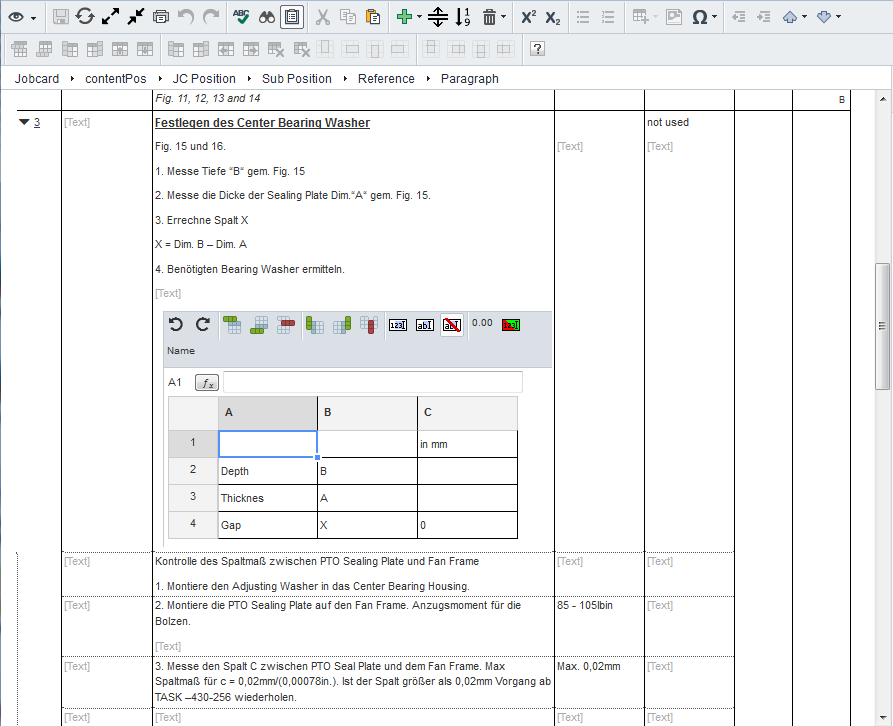The width and height of the screenshot is (893, 726).
Task: Click the green plus add button
Action: 404,17
